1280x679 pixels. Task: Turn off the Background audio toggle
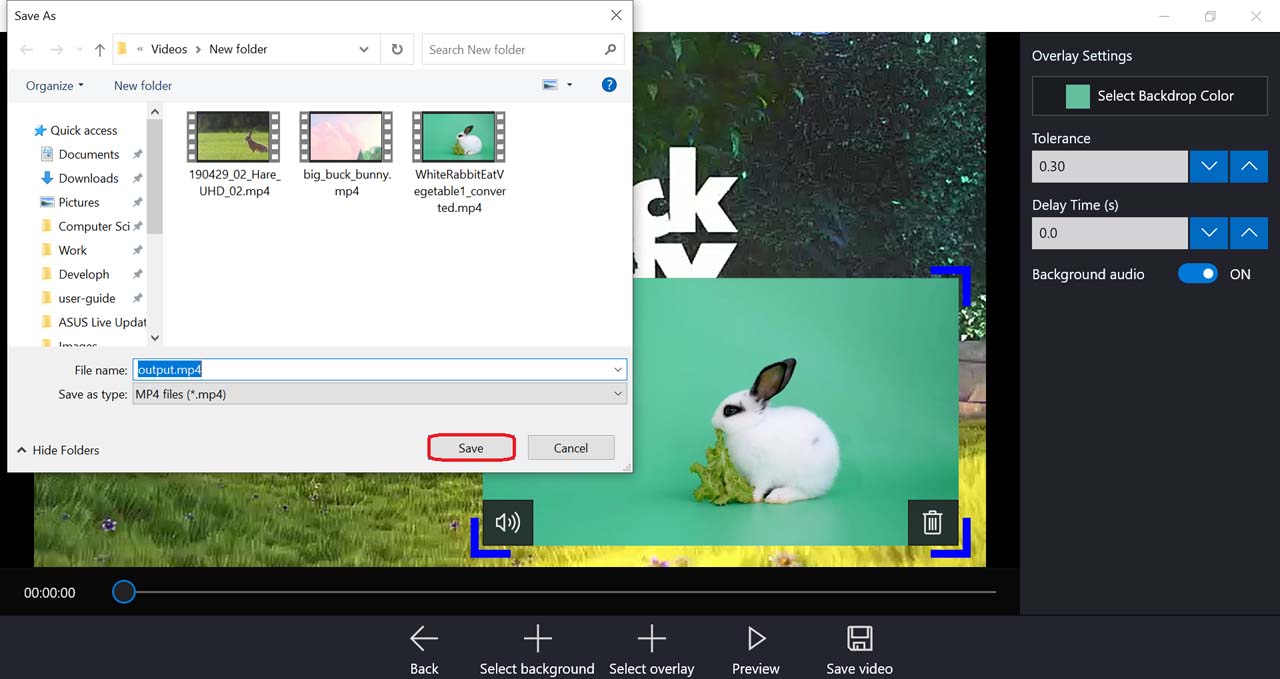click(1197, 274)
